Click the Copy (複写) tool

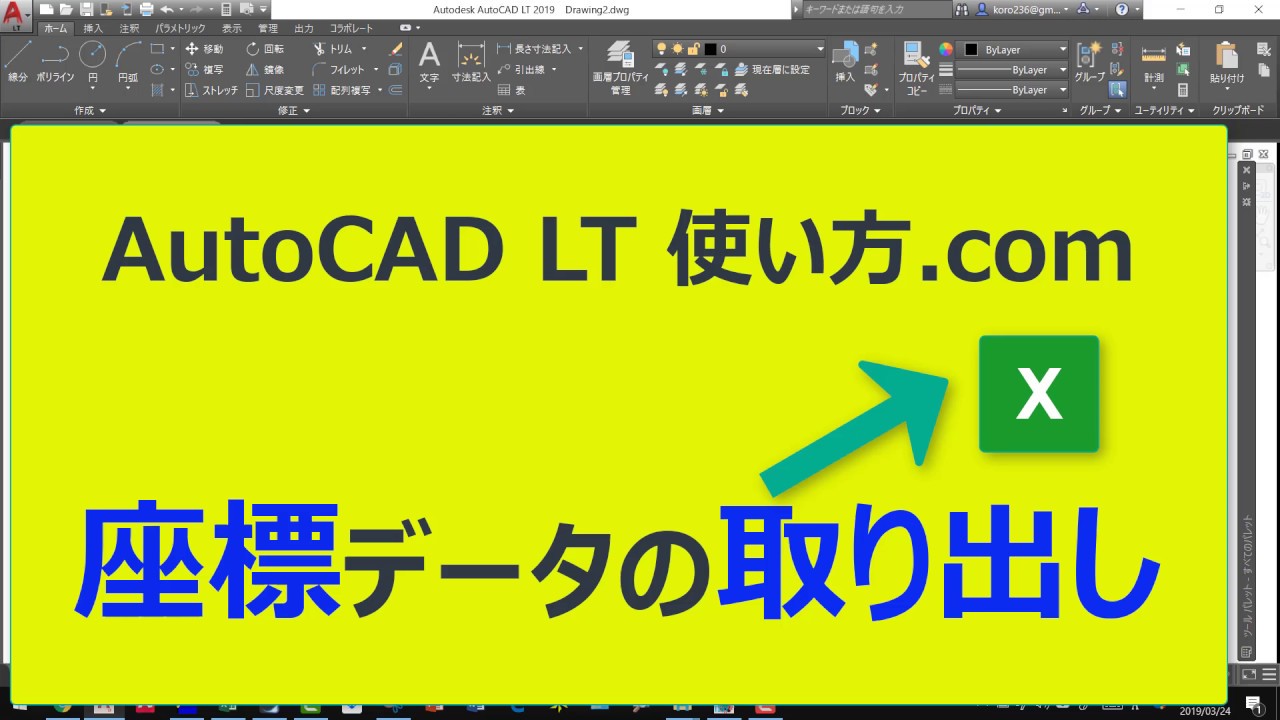(204, 70)
